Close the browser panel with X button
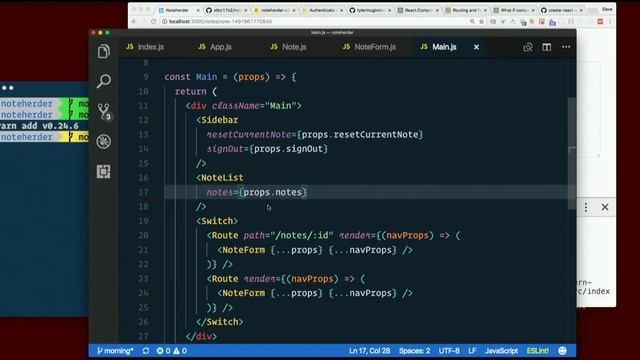 tap(605, 207)
